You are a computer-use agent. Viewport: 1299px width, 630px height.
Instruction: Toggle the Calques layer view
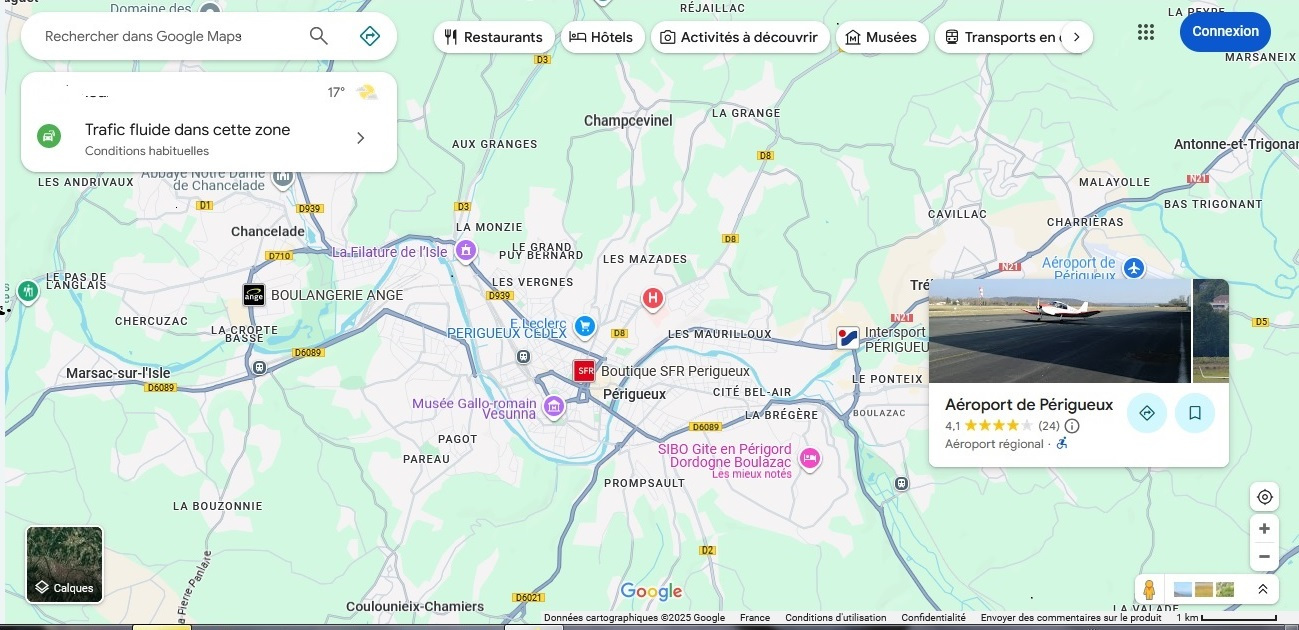pos(64,564)
